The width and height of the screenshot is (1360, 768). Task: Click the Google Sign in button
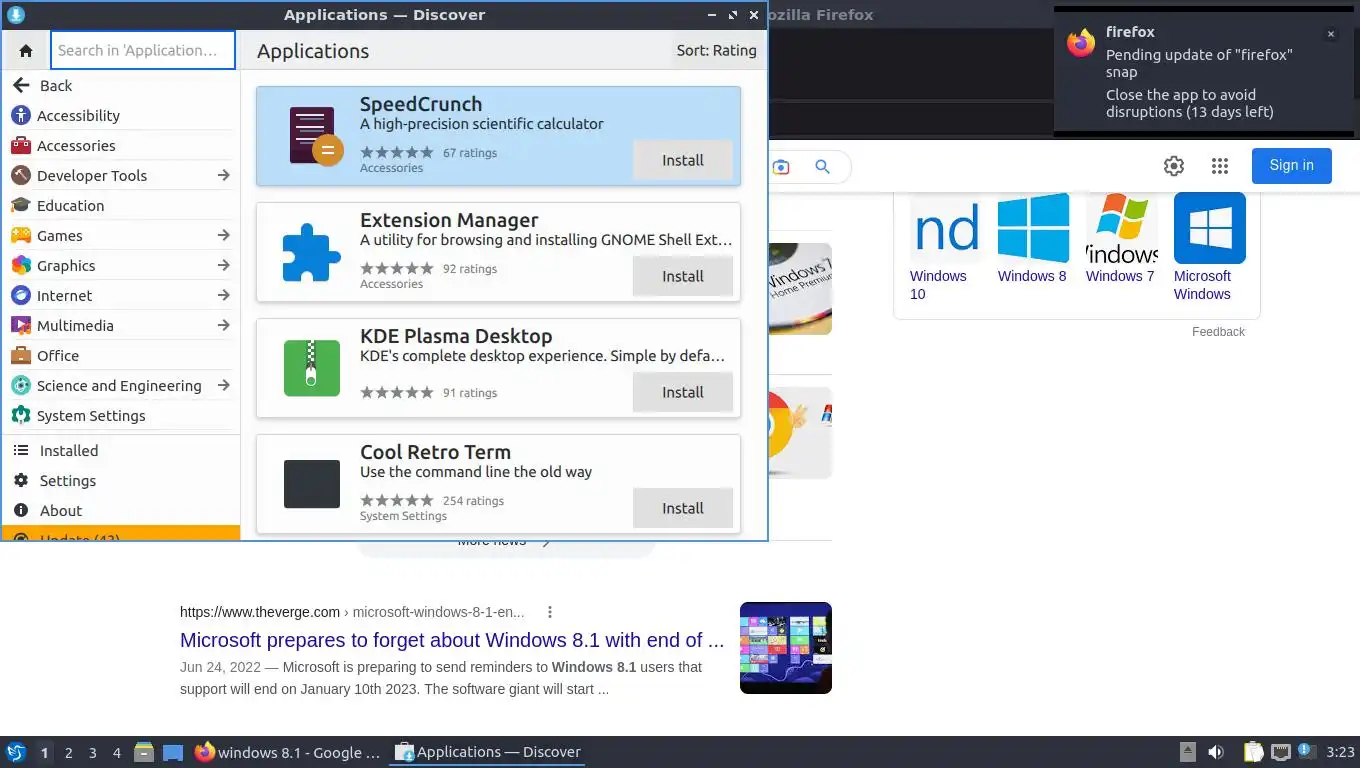pyautogui.click(x=1291, y=166)
